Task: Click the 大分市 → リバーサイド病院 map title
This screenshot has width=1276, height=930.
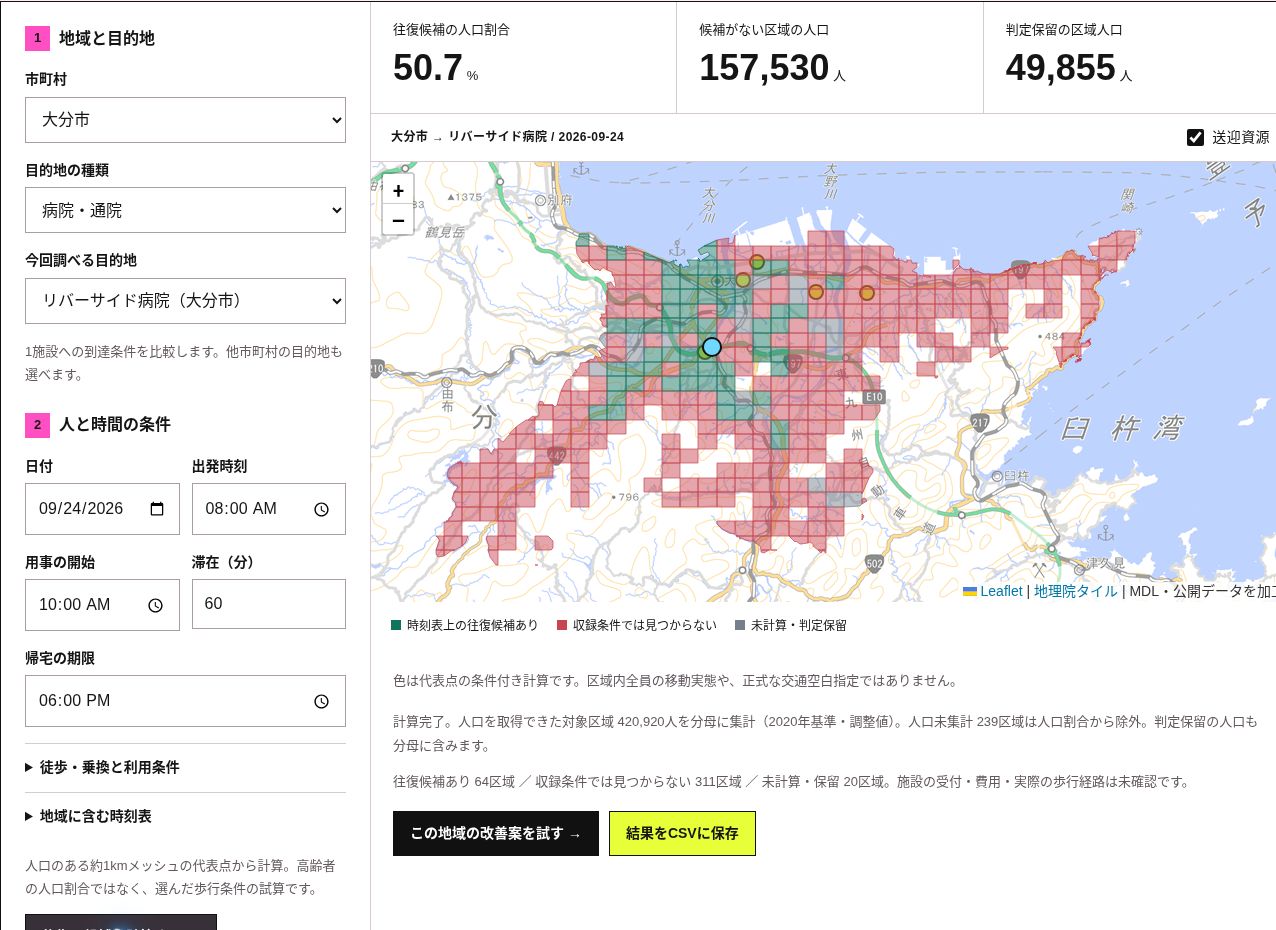Action: click(x=507, y=137)
